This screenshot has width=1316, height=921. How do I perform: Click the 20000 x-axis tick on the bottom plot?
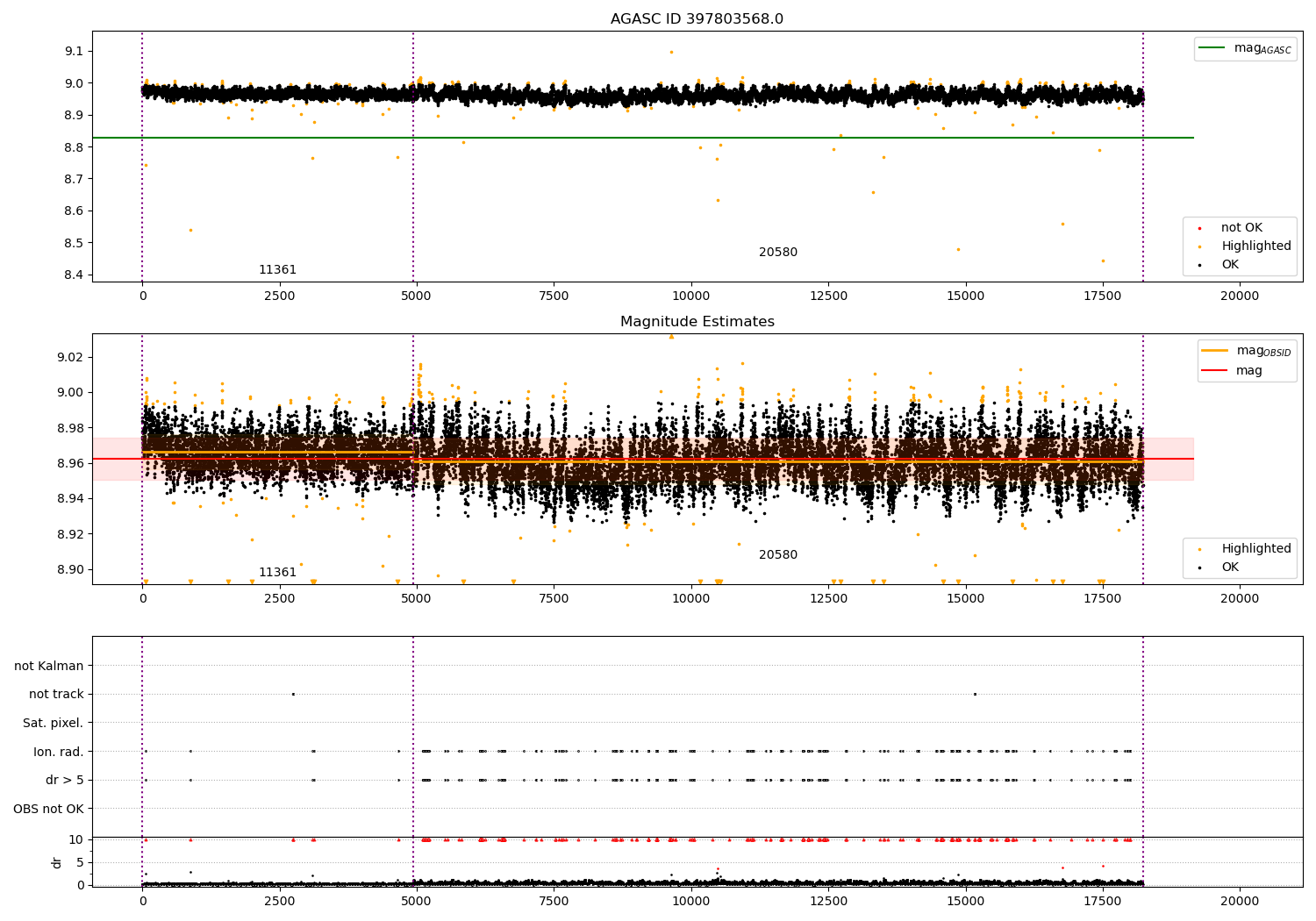[x=1240, y=901]
